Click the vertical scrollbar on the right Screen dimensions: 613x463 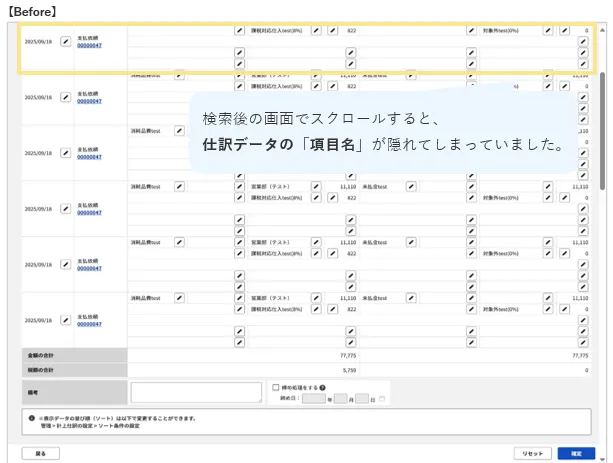pos(602,130)
